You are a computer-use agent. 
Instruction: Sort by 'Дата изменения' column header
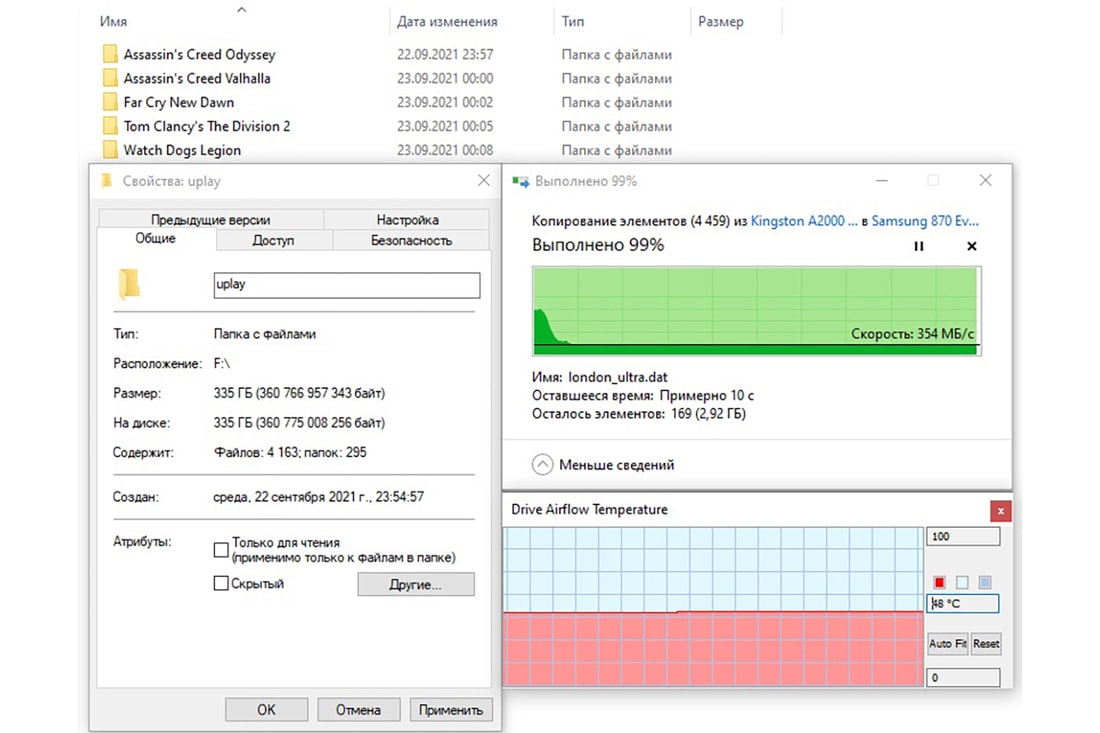[x=447, y=22]
